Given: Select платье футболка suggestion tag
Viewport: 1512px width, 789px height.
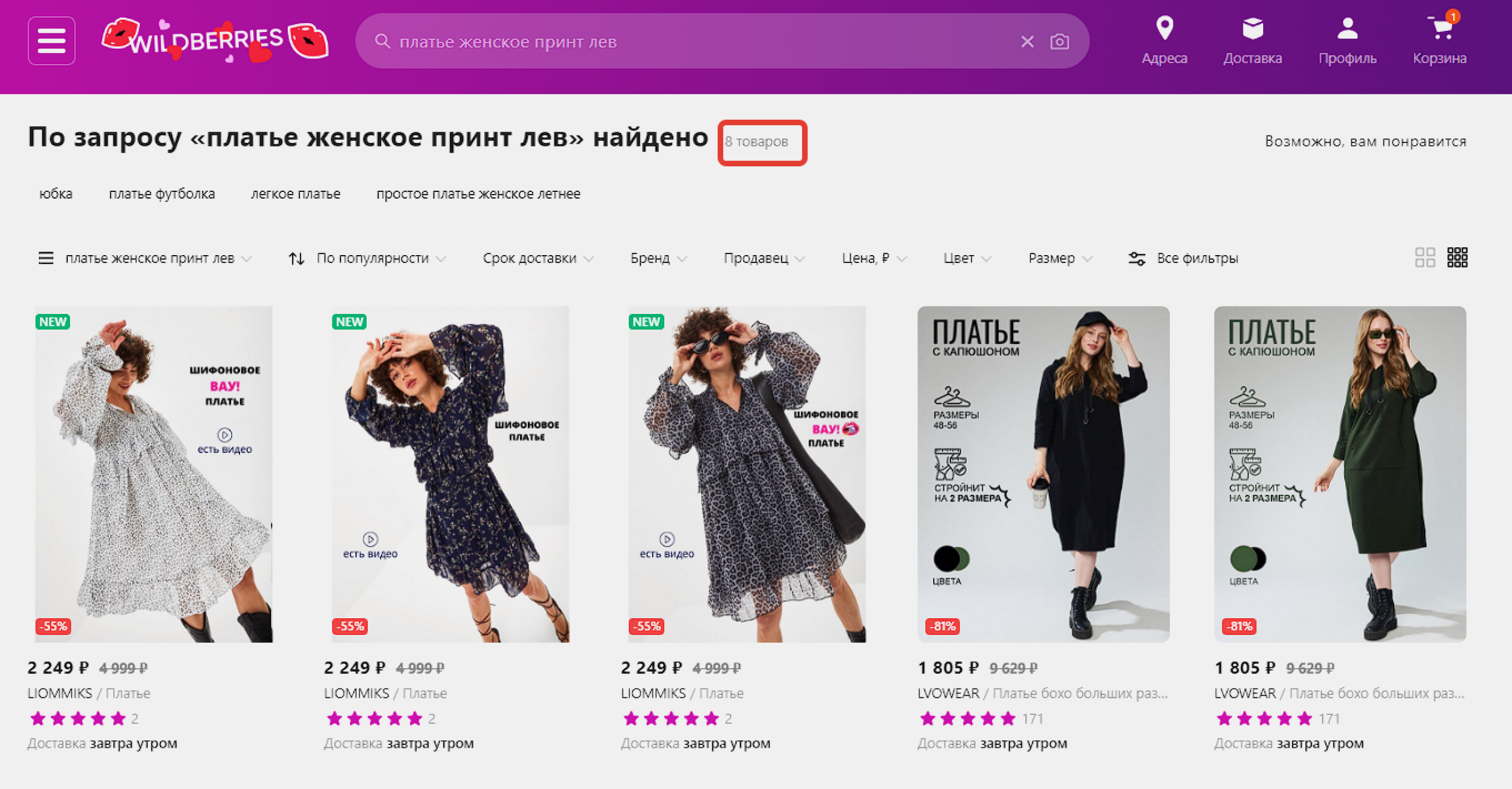Looking at the screenshot, I should click(162, 194).
